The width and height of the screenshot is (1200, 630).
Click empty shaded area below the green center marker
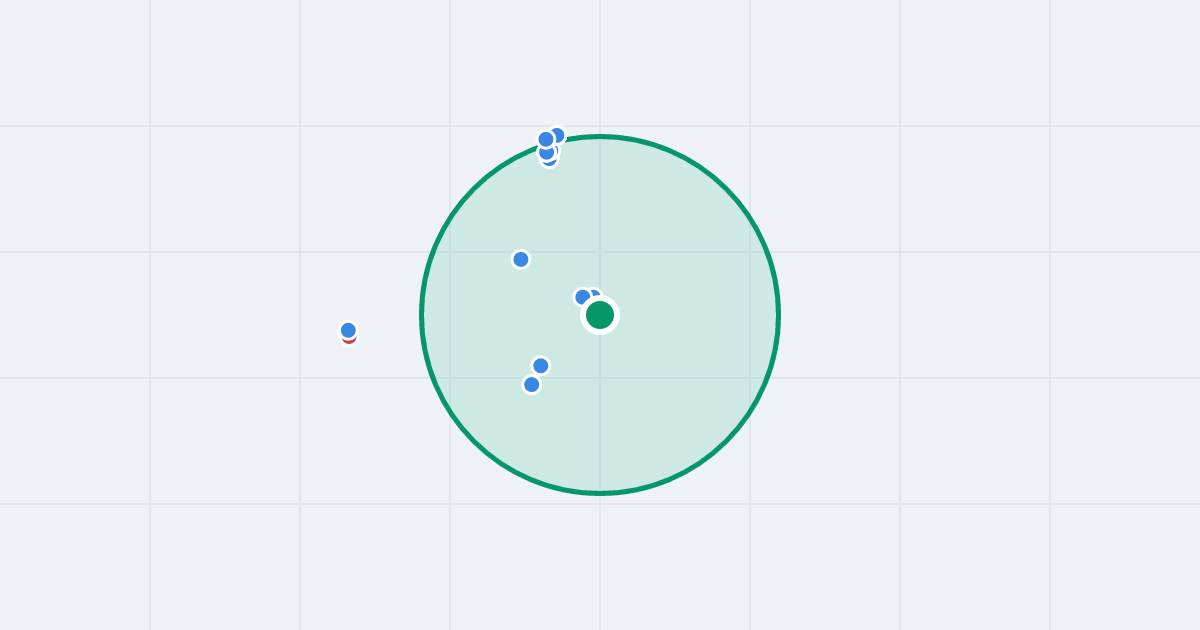point(600,420)
